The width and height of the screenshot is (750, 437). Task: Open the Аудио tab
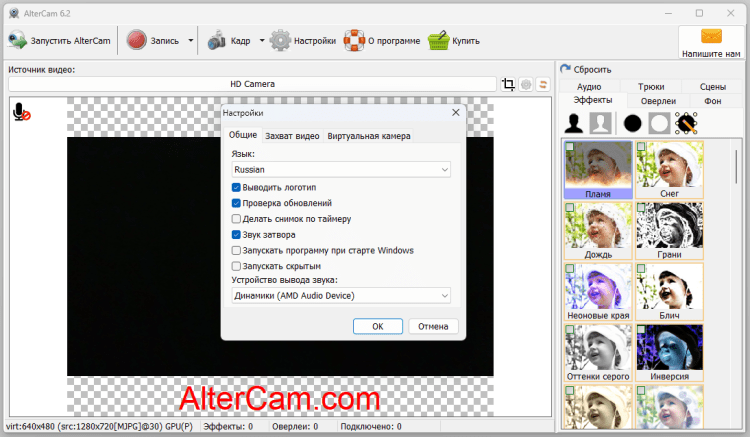click(589, 87)
